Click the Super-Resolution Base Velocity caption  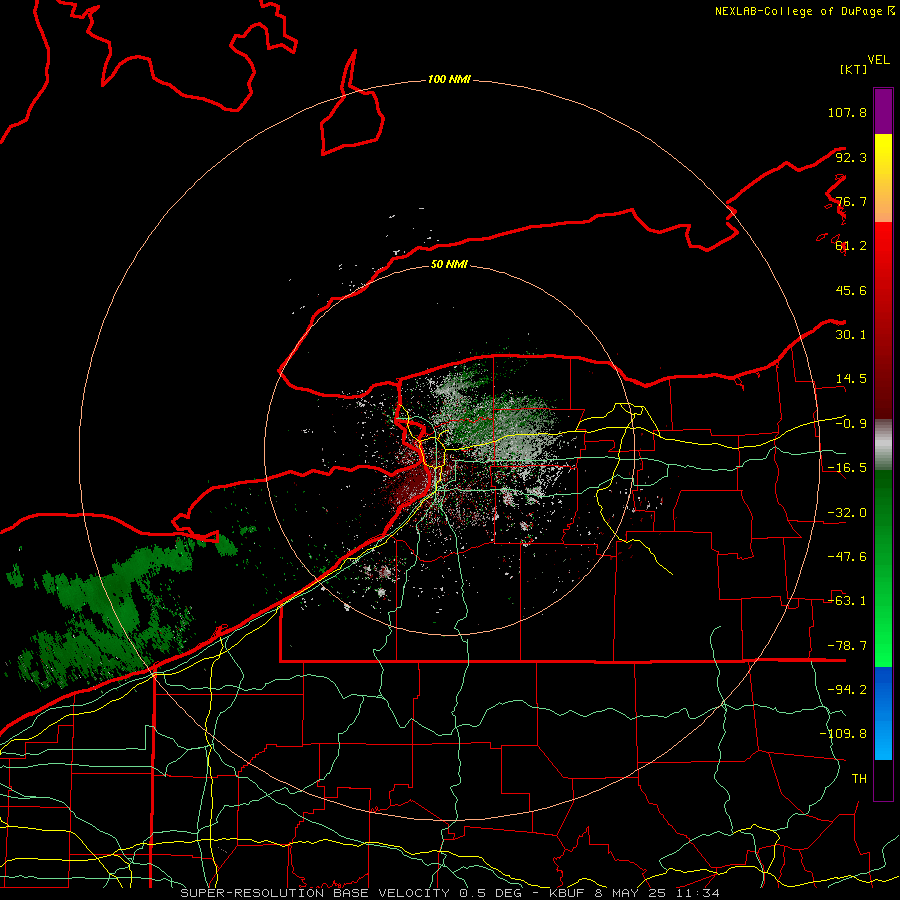coord(450,893)
